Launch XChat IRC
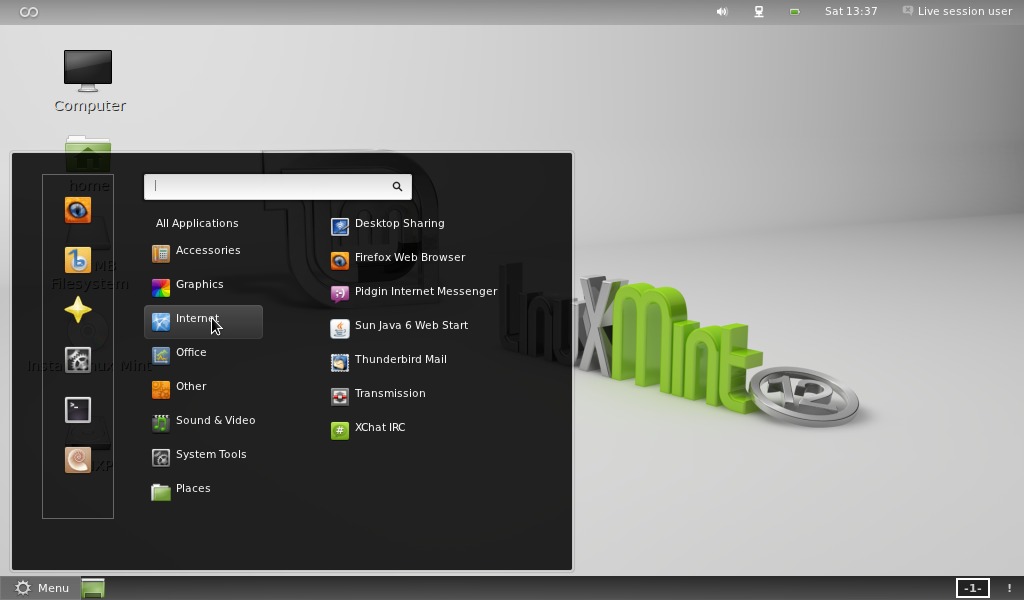1024x600 pixels. [x=368, y=430]
